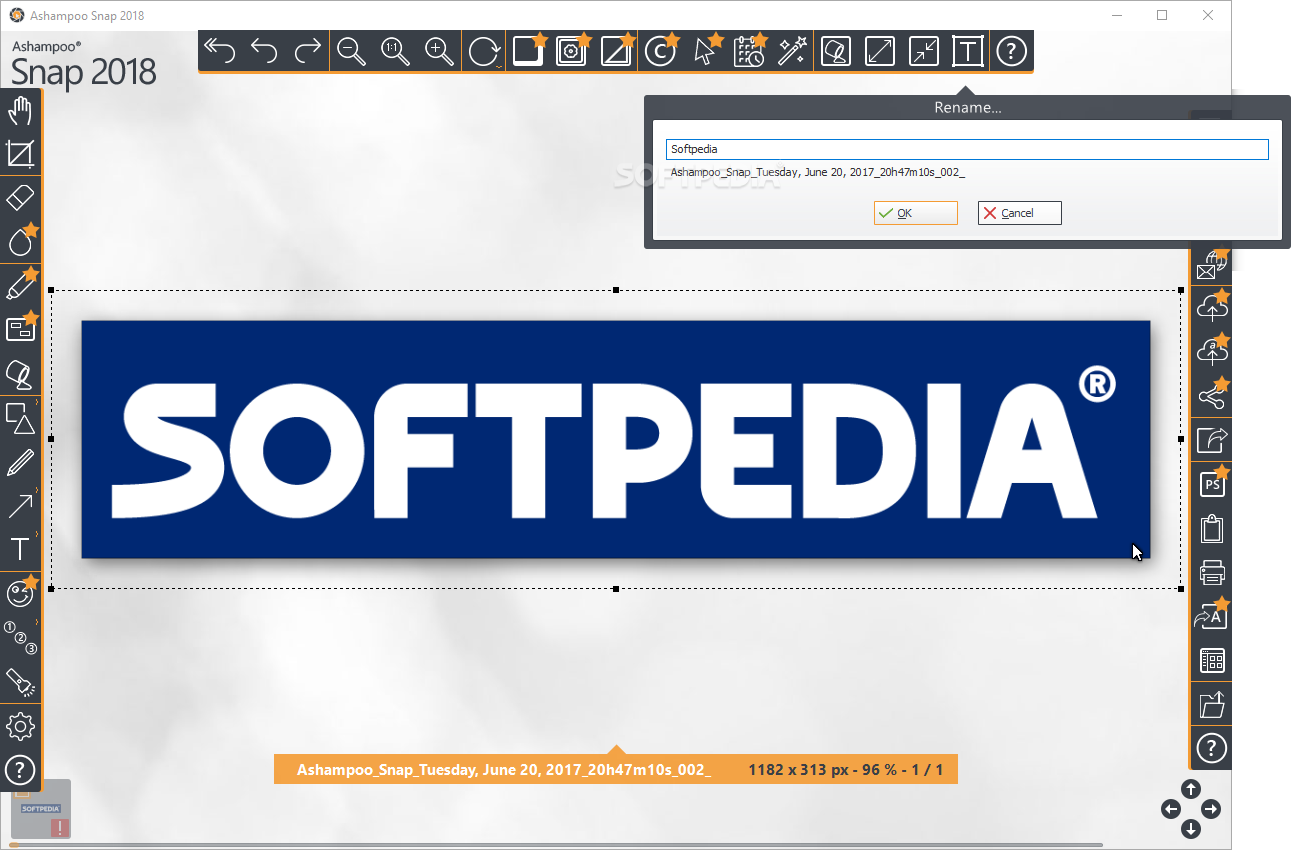1313x850 pixels.
Task: Click the framed marker icon in top toolbar
Action: click(x=835, y=51)
